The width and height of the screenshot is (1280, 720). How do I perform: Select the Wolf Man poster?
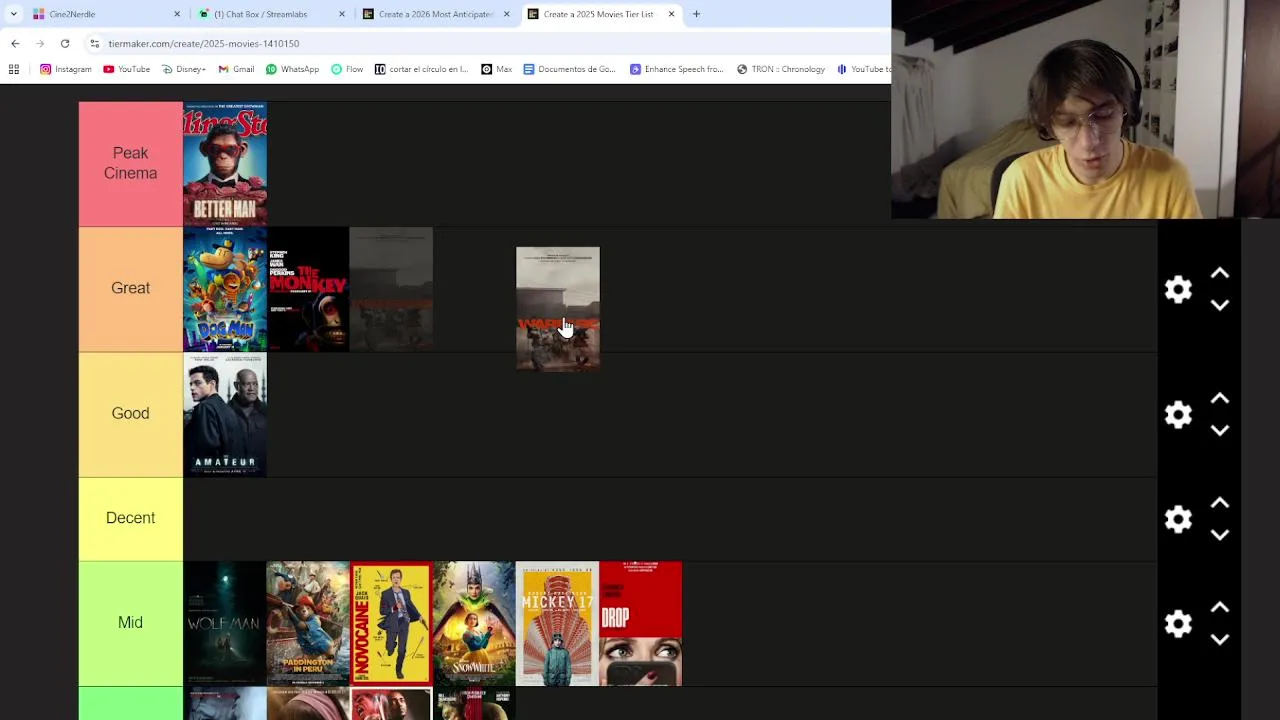[225, 623]
